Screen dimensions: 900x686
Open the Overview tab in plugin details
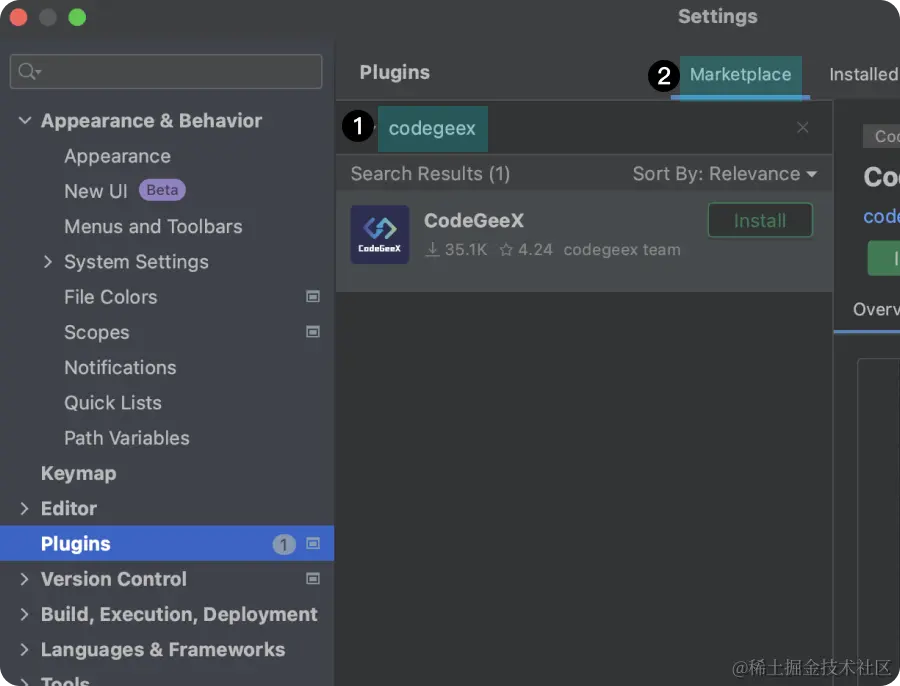click(x=876, y=309)
